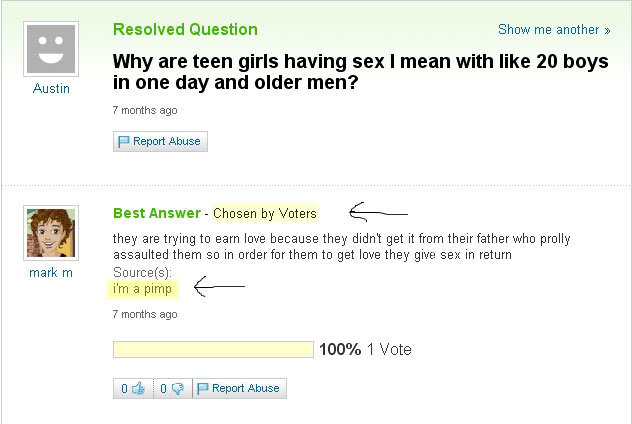Click the '1 Vote' count text
This screenshot has height=424, width=632.
pos(389,349)
